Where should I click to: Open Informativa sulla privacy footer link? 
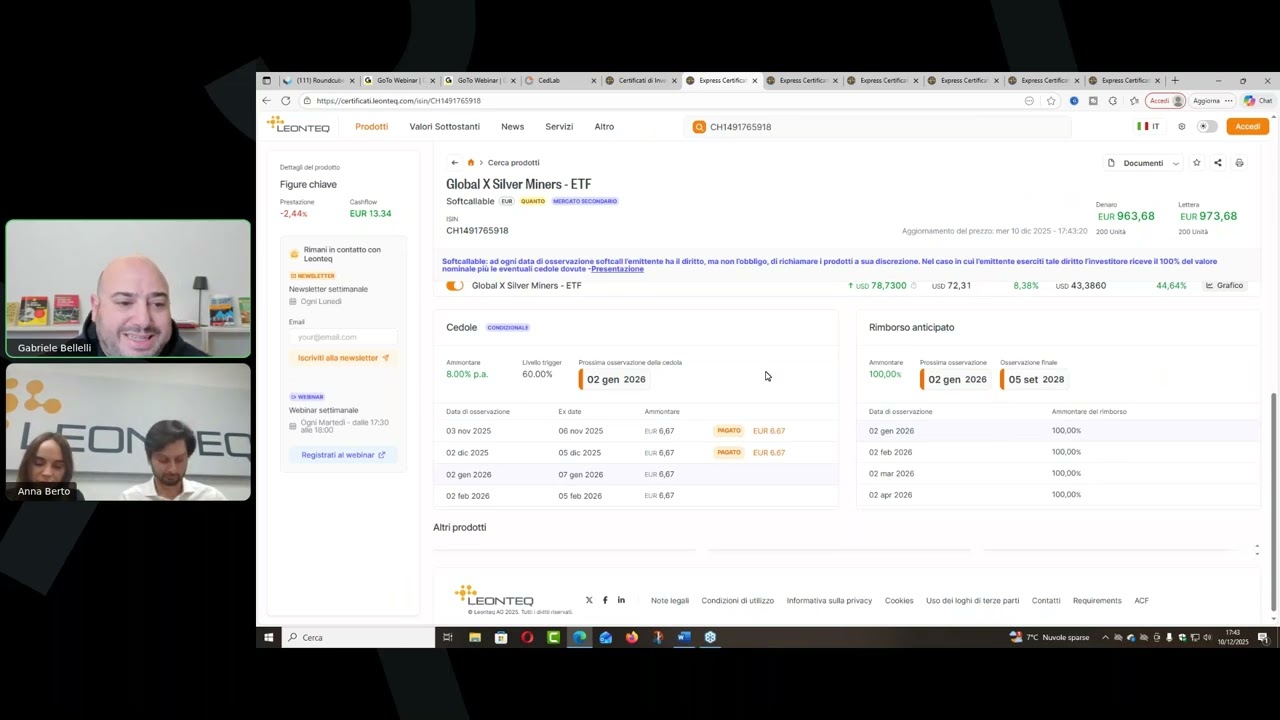point(830,600)
